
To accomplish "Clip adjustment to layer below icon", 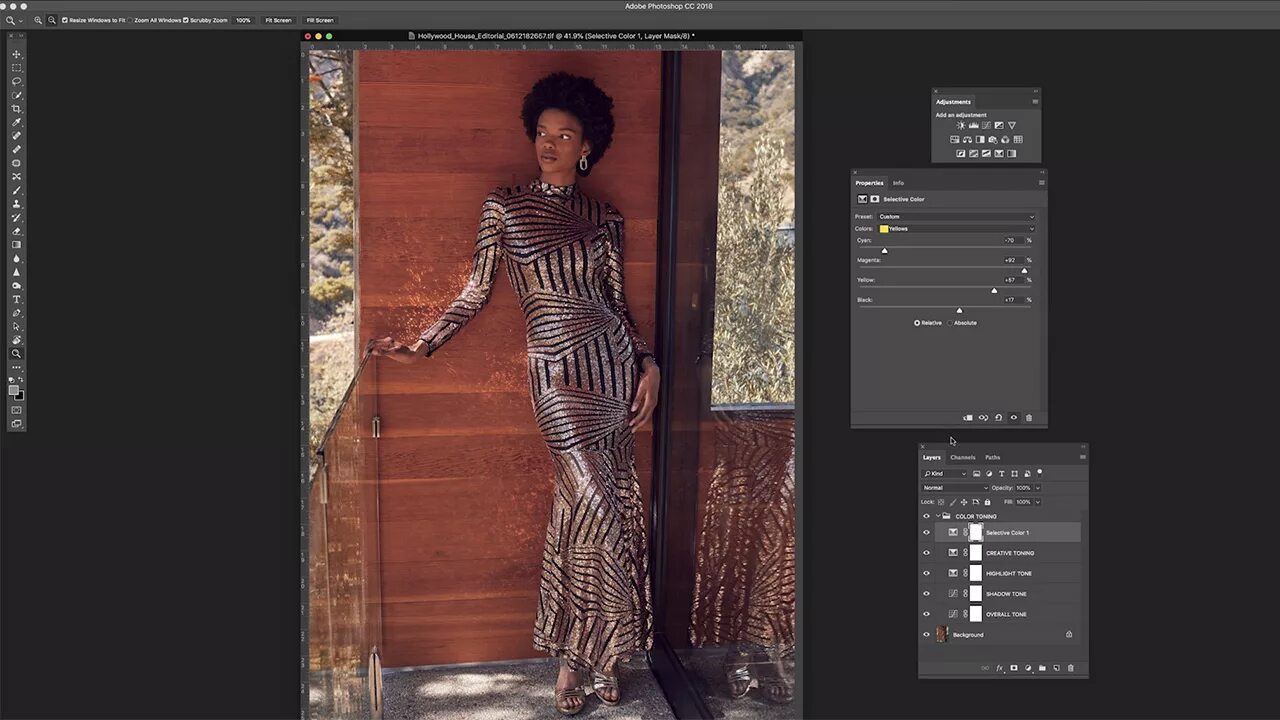I will tap(967, 418).
